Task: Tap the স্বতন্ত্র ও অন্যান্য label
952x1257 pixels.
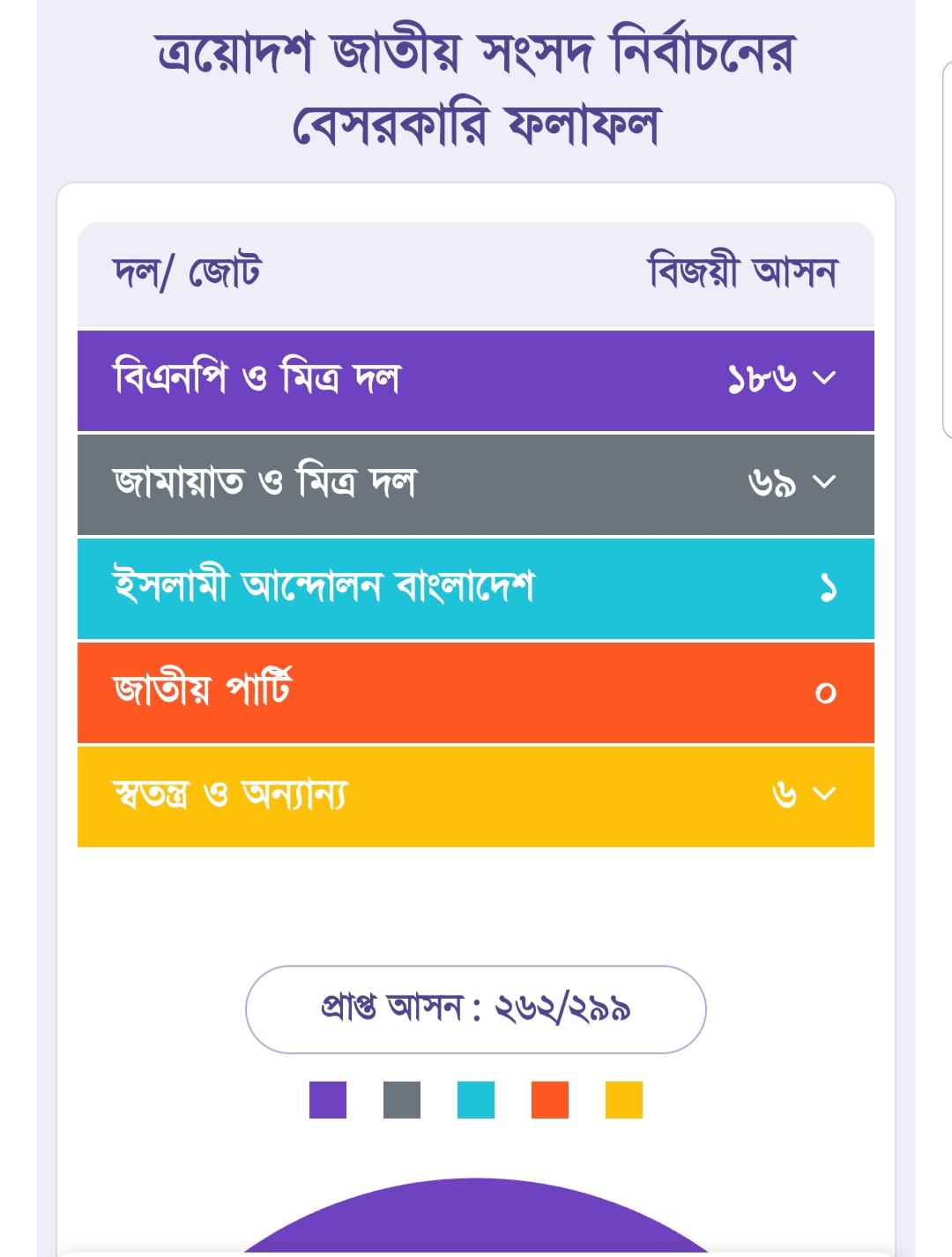Action: click(230, 794)
